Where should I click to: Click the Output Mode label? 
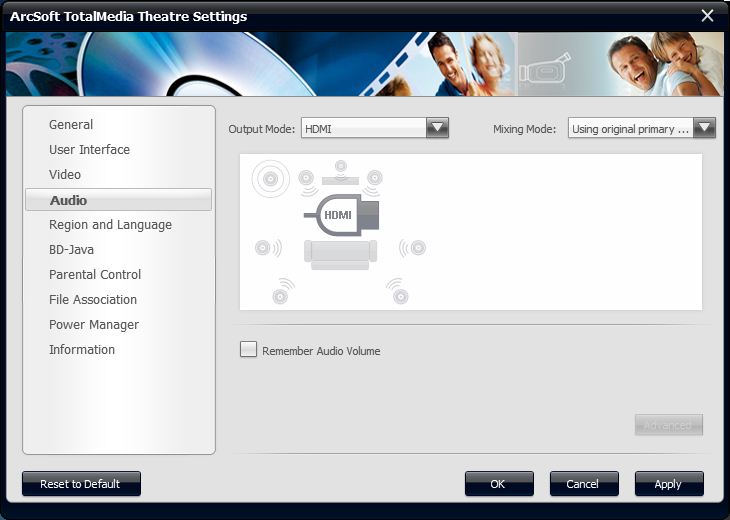tap(262, 129)
